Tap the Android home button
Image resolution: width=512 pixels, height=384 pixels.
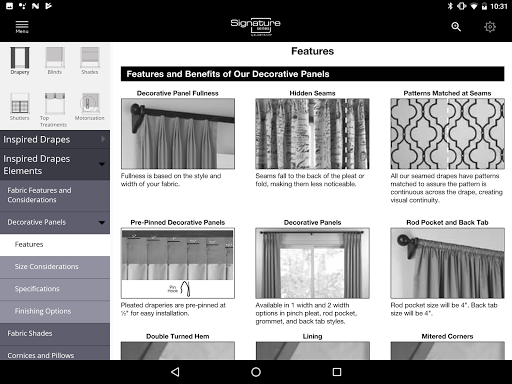click(x=256, y=372)
